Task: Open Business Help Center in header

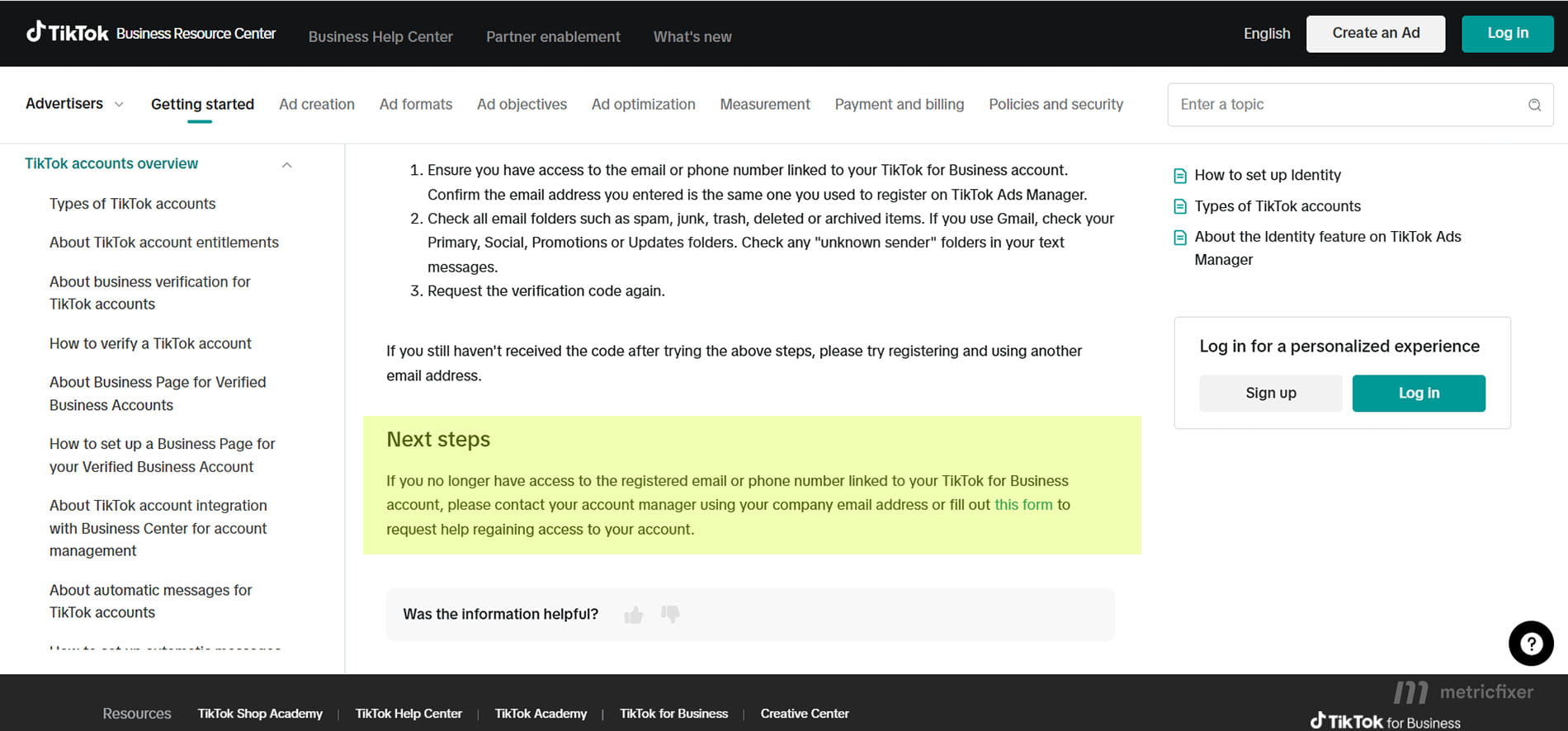Action: (x=380, y=37)
